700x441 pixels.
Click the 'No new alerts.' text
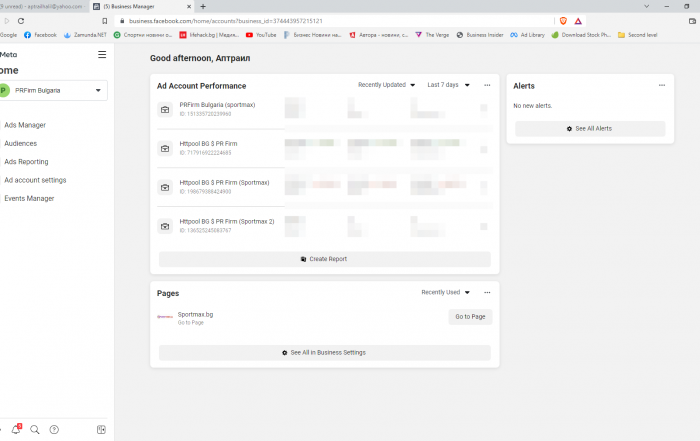click(533, 106)
